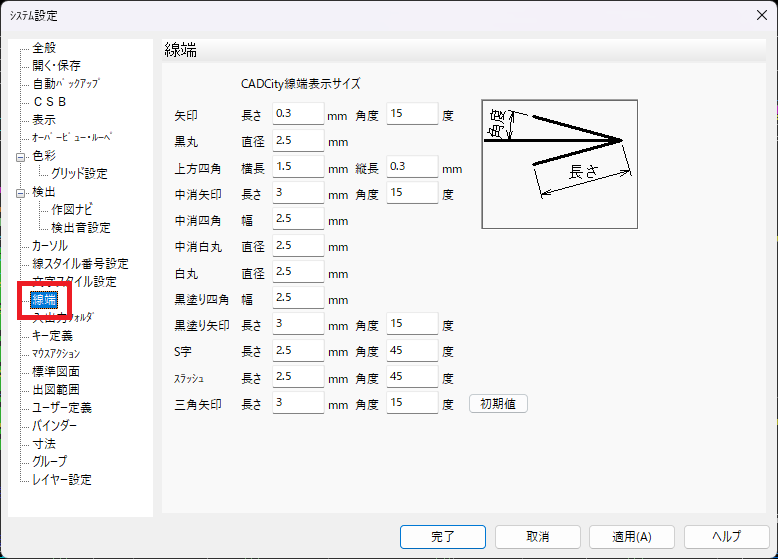Focus the 白丸 直径 field
The image size is (778, 559).
pyautogui.click(x=298, y=272)
